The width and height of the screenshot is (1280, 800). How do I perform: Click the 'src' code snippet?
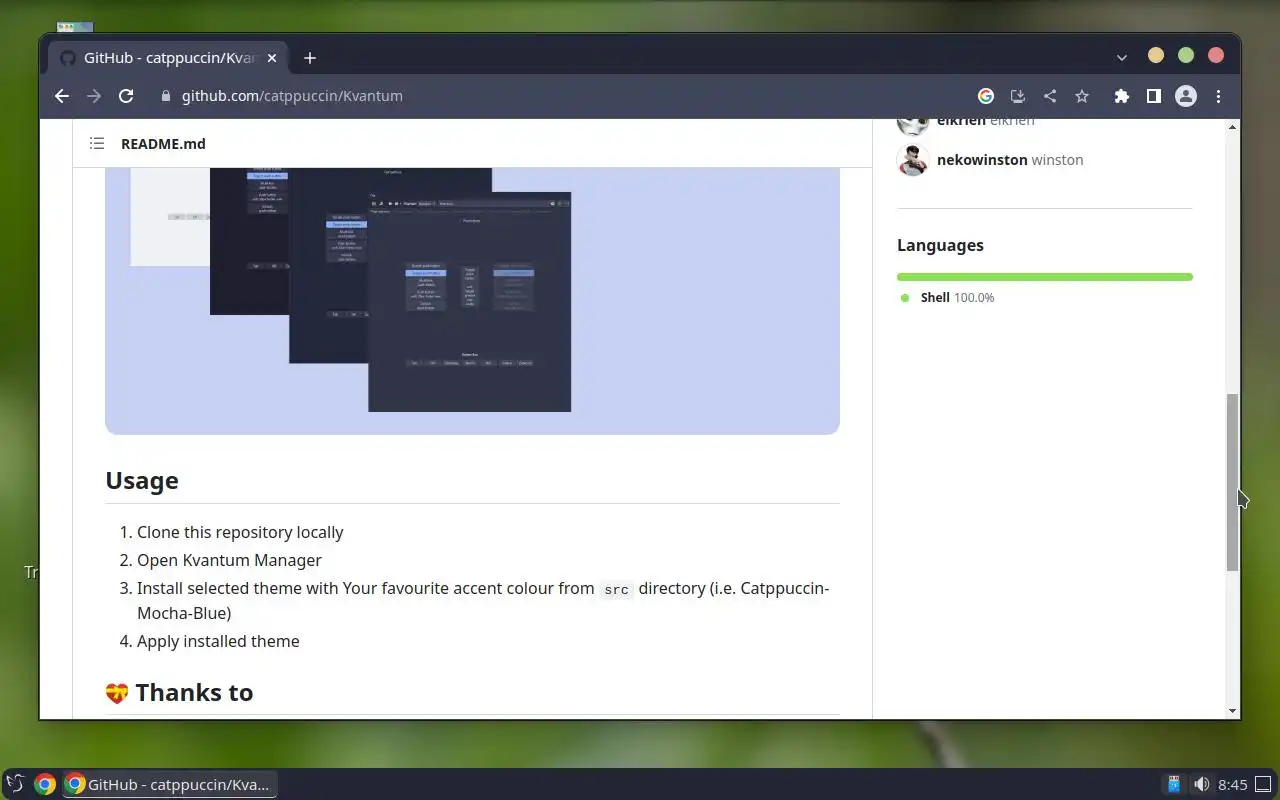pos(617,589)
